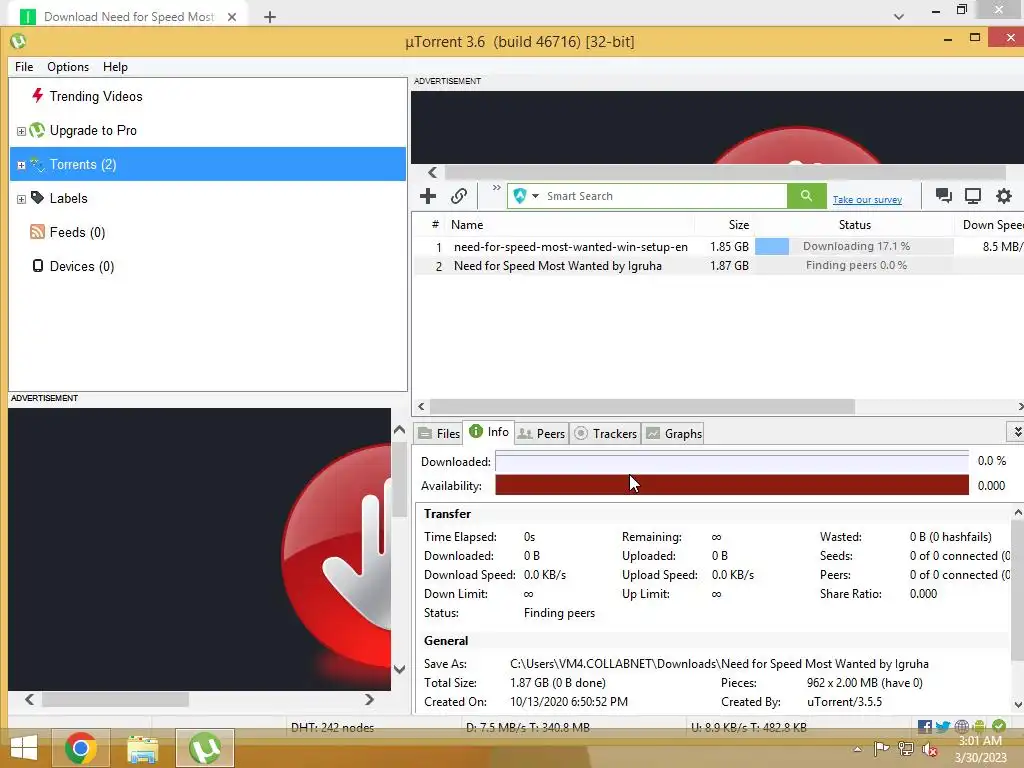Click the Labels tag icon
This screenshot has width=1024, height=768.
(x=38, y=197)
